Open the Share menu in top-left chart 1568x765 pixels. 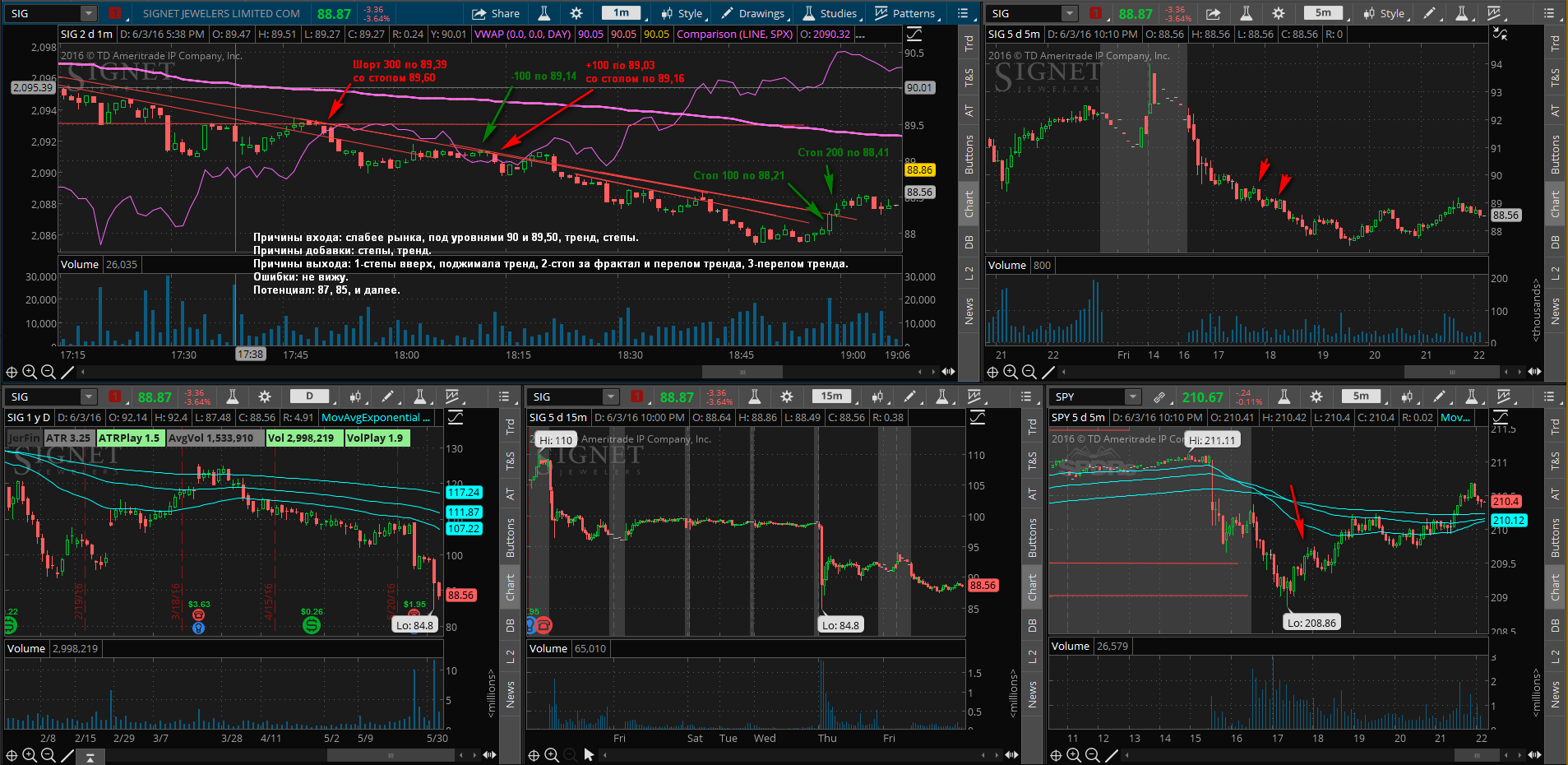click(496, 13)
